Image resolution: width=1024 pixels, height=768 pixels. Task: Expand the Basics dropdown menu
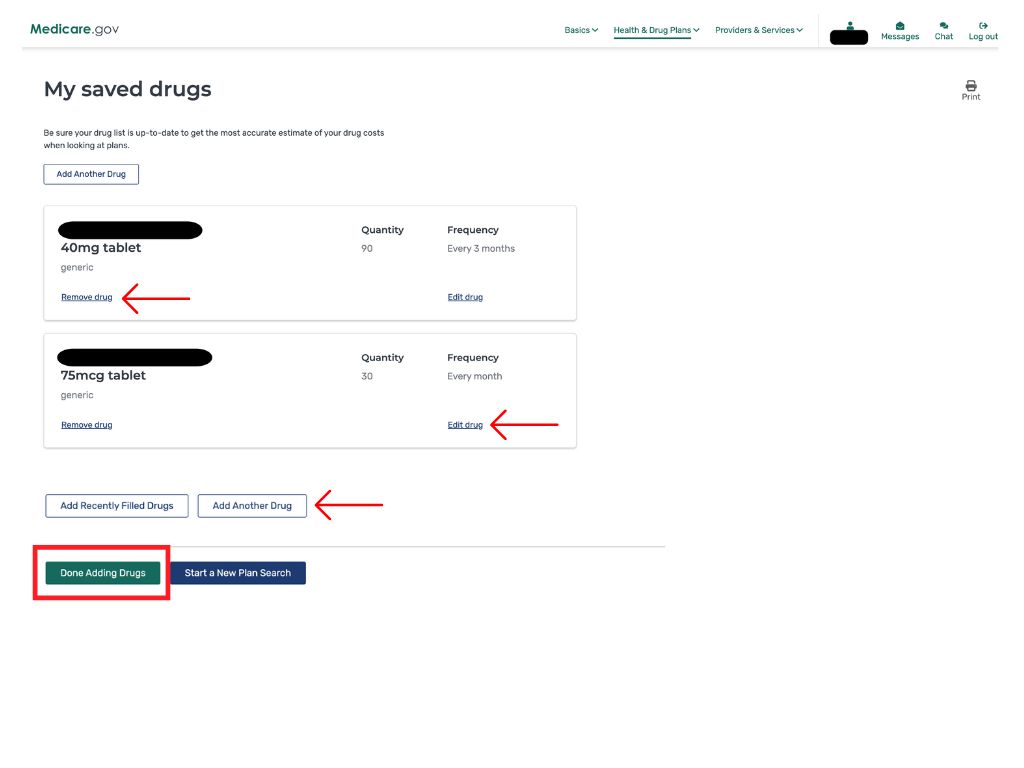(x=581, y=30)
